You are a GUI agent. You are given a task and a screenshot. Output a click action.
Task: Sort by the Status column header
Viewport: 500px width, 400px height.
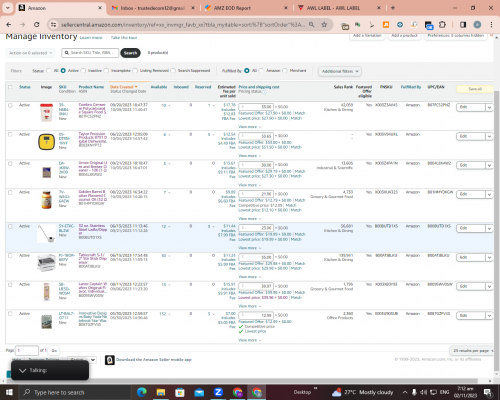(x=25, y=87)
